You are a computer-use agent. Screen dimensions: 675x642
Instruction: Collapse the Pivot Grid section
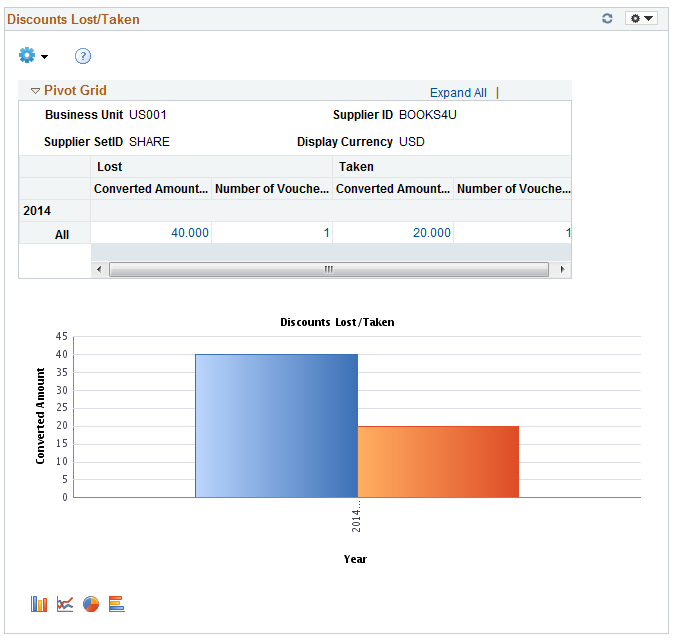tap(35, 91)
